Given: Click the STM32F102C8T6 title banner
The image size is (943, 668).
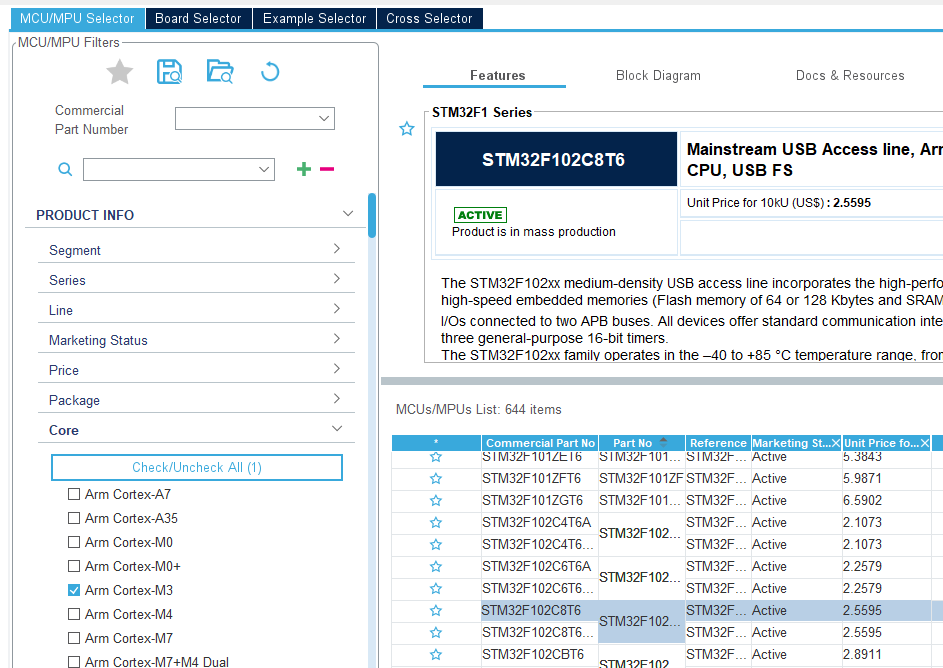Looking at the screenshot, I should click(x=556, y=159).
